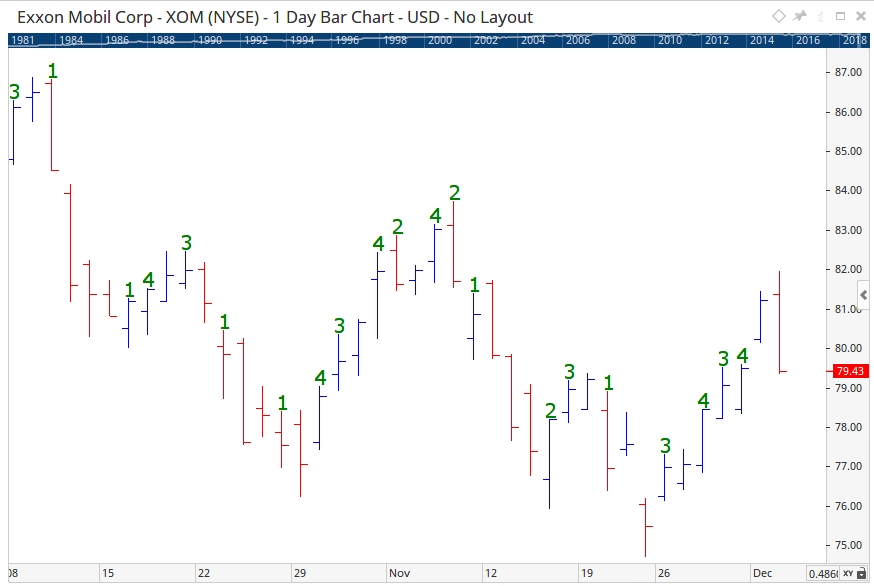Screen dimensions: 874x586
Task: Click the '29' label on the date axis
Action: point(300,573)
